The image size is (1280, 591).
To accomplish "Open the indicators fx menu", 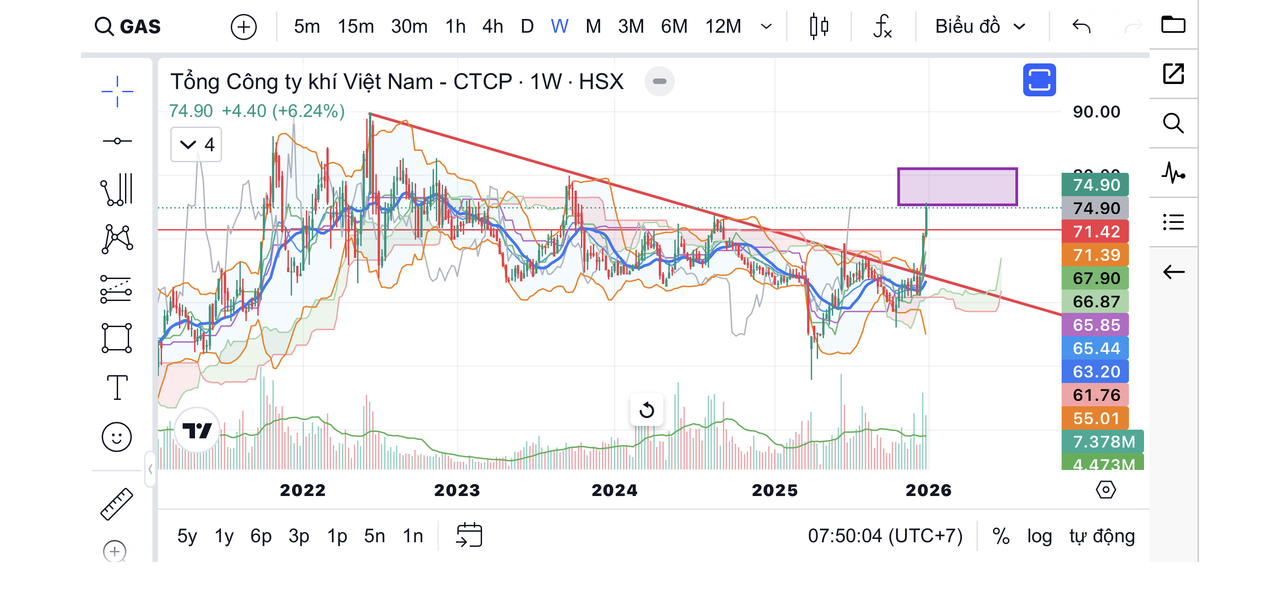I will click(882, 27).
